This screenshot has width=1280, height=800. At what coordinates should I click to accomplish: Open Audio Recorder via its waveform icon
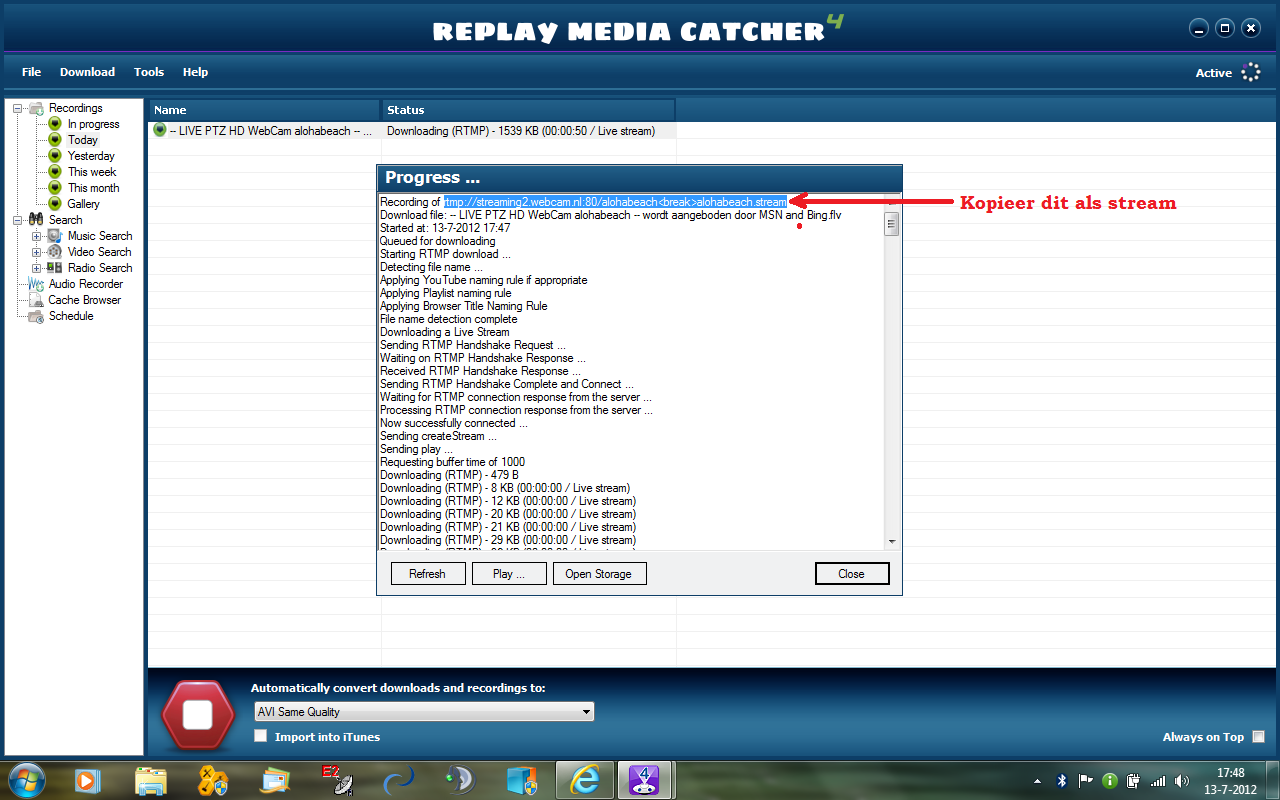click(36, 284)
